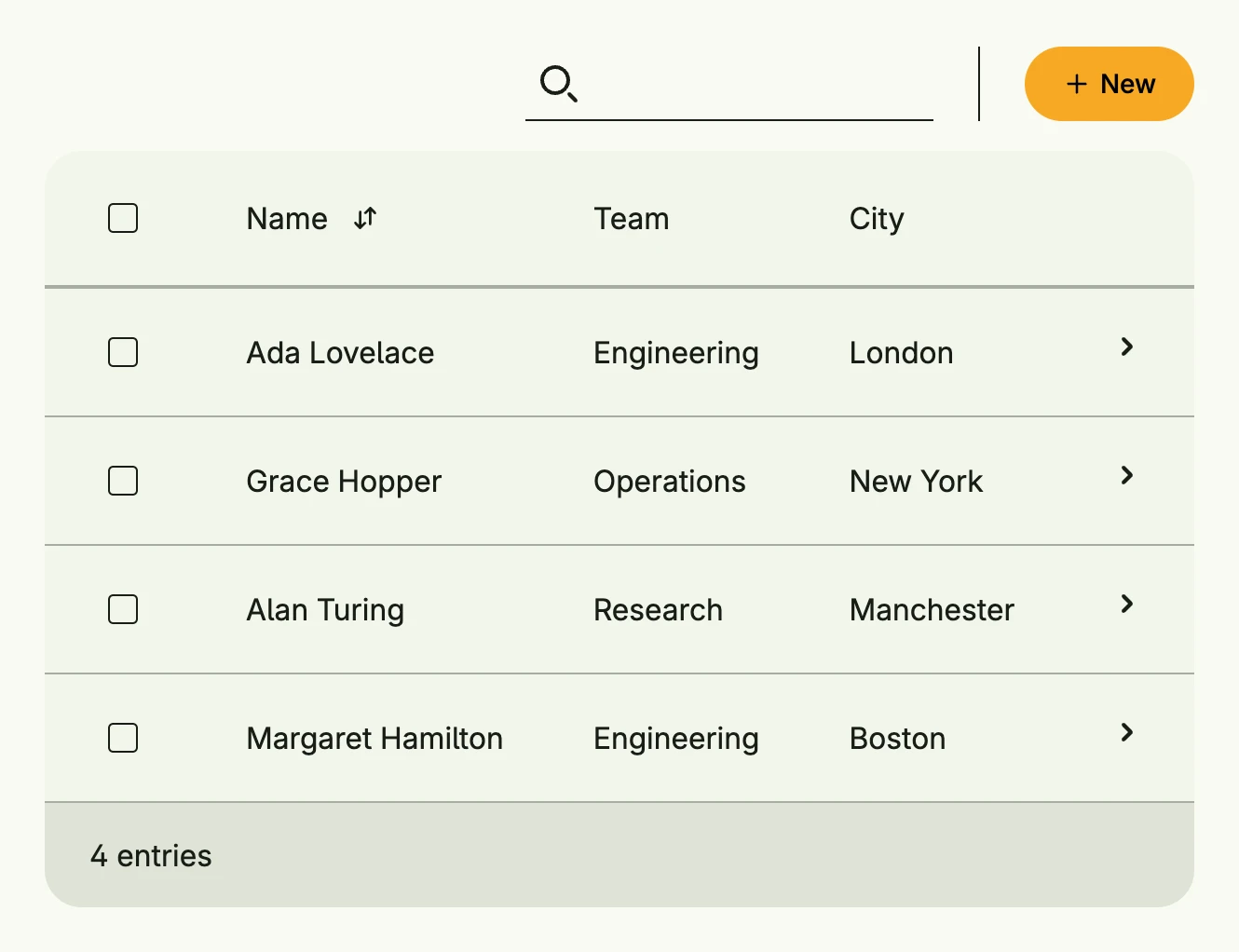
Task: Click Engineering in Ada Lovelace's row
Action: click(x=676, y=353)
